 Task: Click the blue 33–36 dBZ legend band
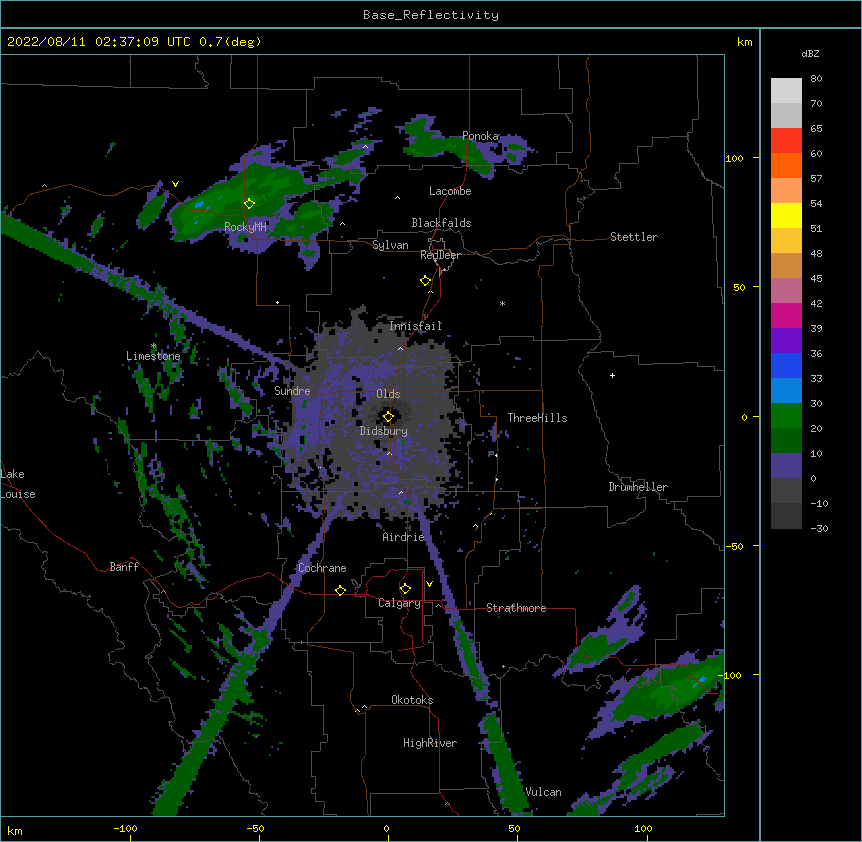tap(786, 366)
